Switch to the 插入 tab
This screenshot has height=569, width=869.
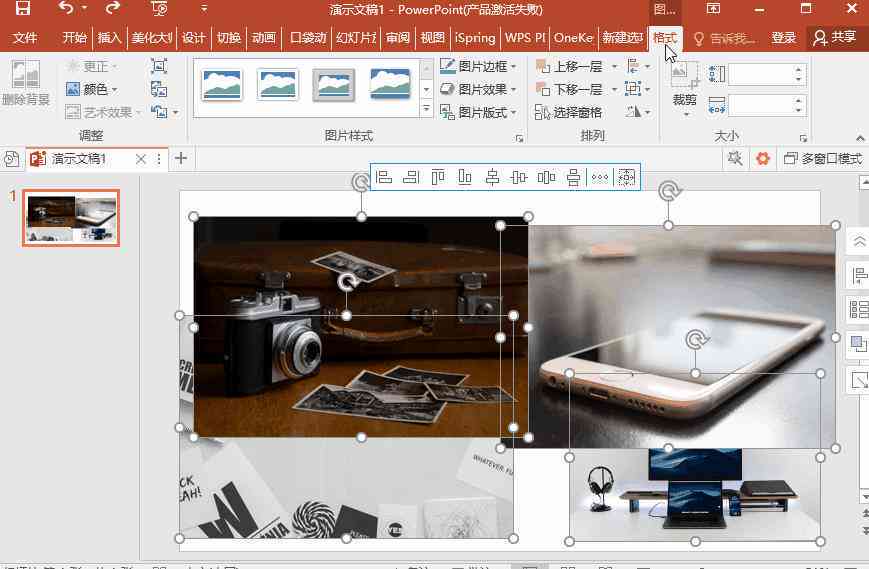coord(109,38)
